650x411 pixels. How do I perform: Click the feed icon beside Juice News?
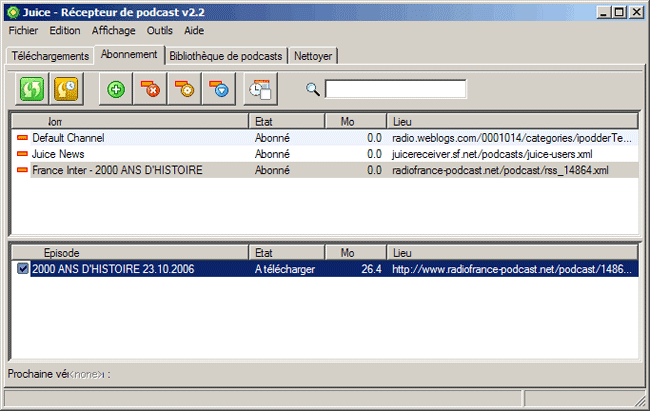coord(22,154)
